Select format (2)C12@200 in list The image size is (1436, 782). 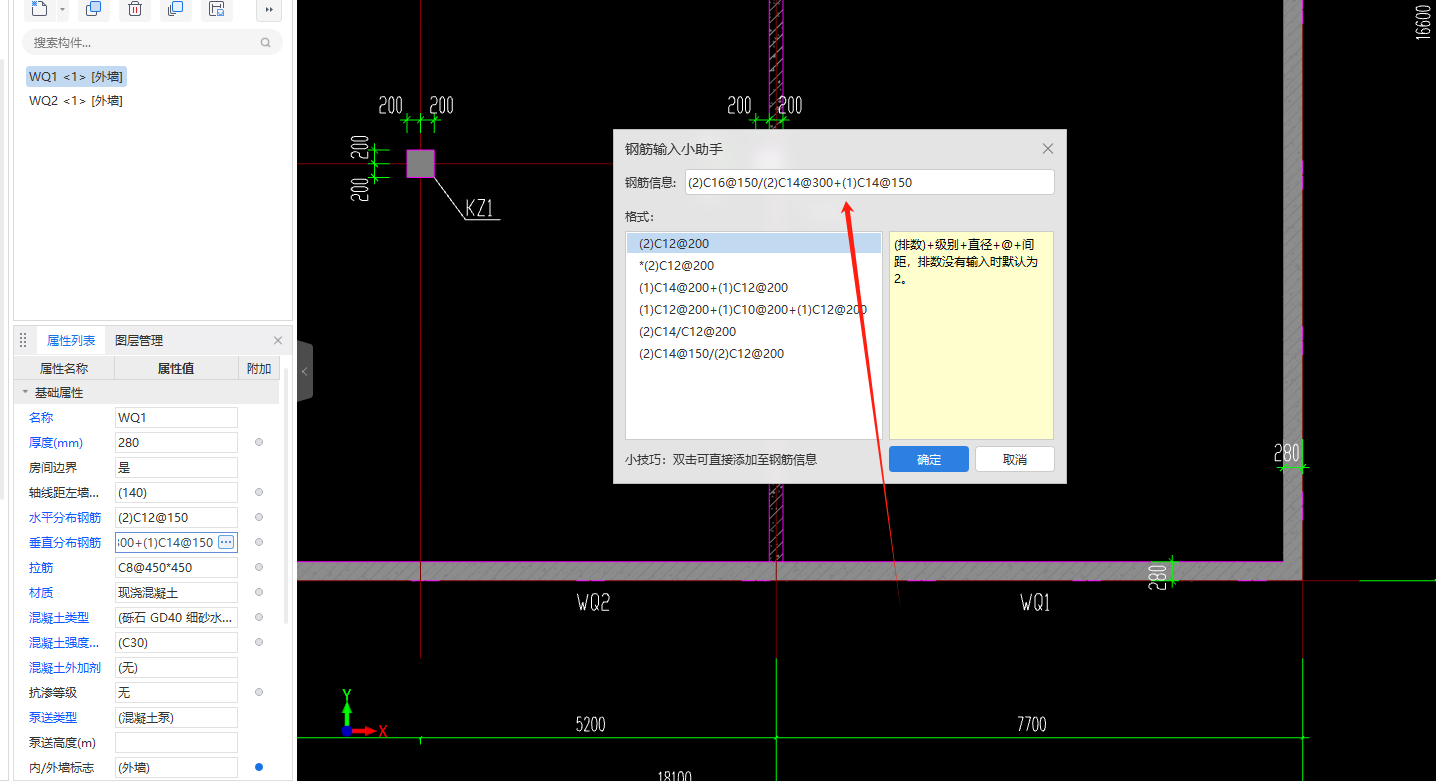[753, 243]
